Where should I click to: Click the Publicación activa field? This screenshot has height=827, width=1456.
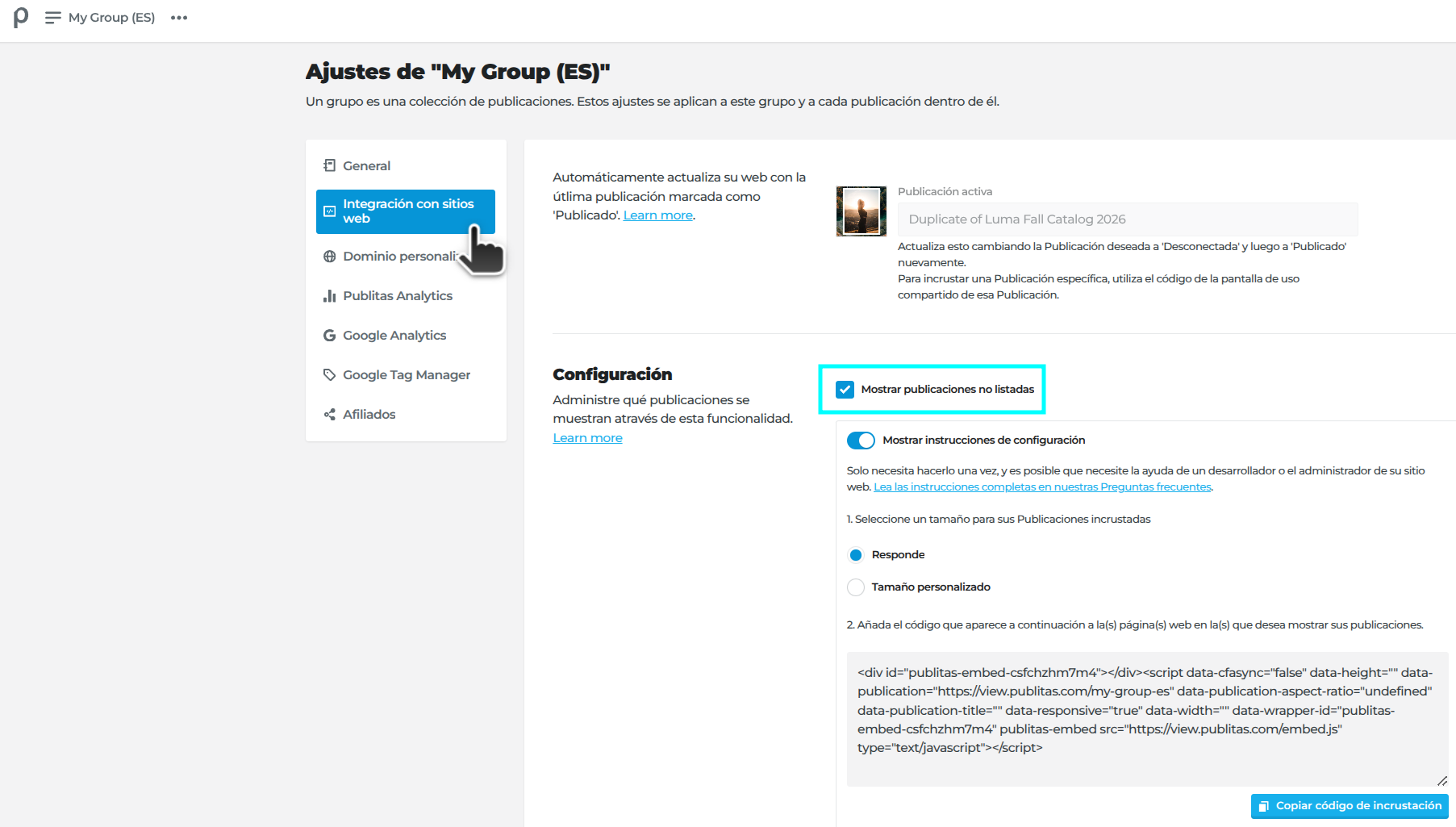1128,219
